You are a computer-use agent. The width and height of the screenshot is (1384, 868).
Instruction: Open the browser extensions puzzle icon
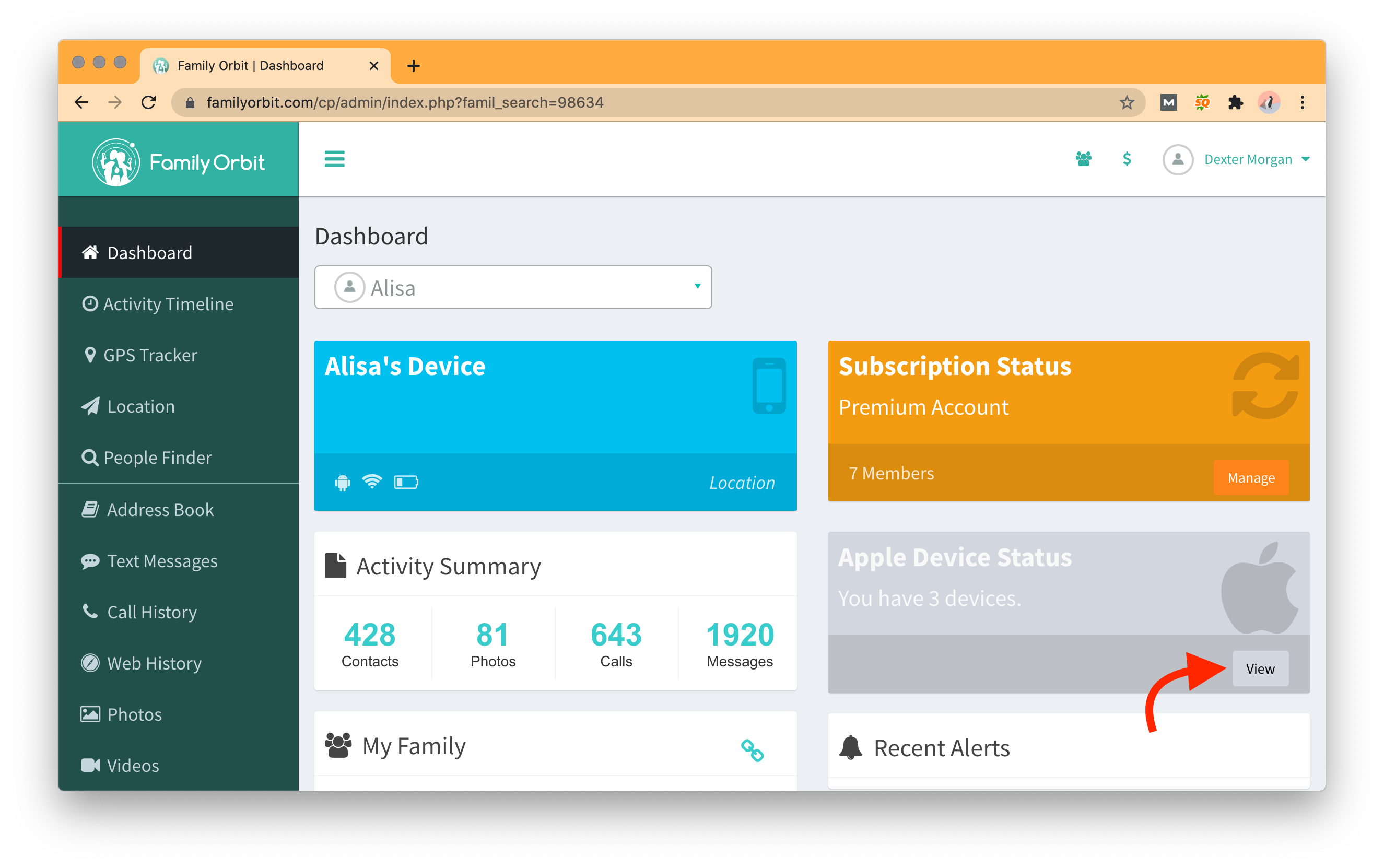pos(1235,103)
